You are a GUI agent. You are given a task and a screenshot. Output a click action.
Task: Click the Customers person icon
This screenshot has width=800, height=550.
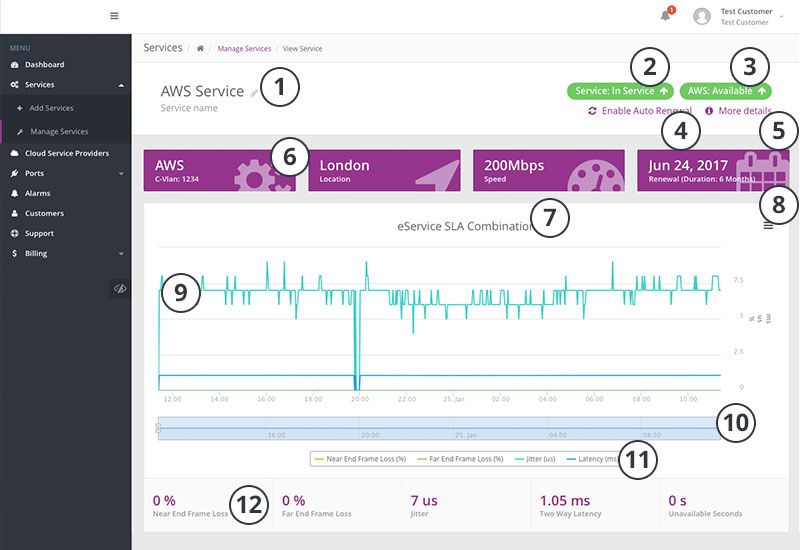point(14,213)
